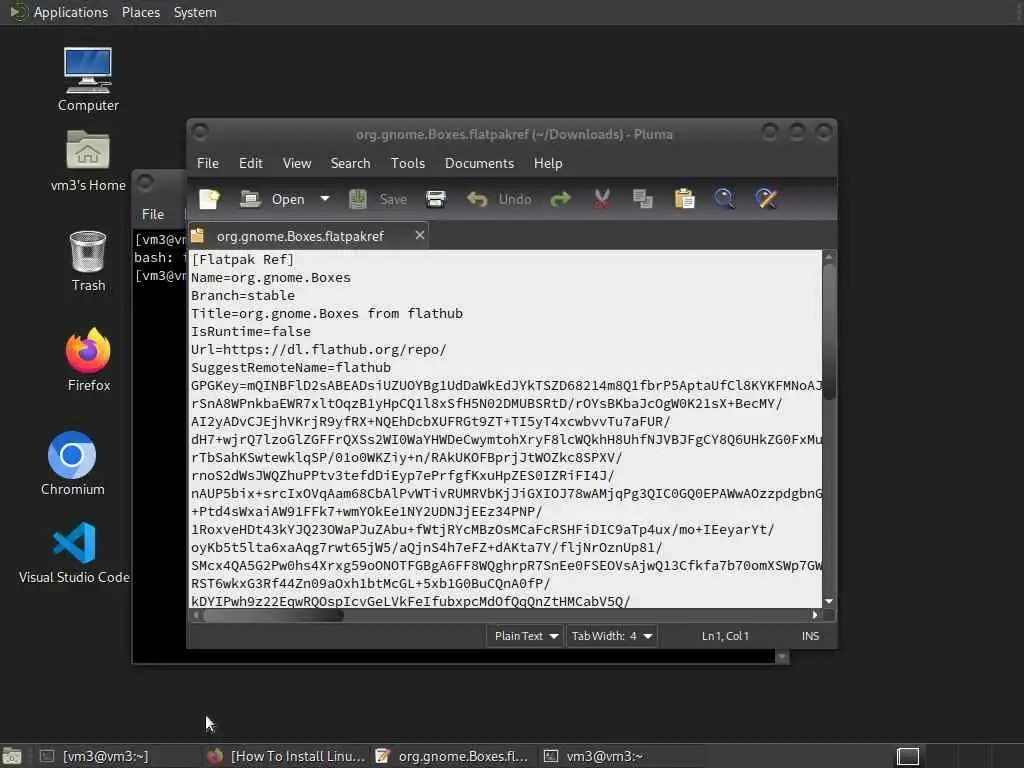Open the Tab Width dropdown
This screenshot has width=1024, height=768.
tap(611, 636)
